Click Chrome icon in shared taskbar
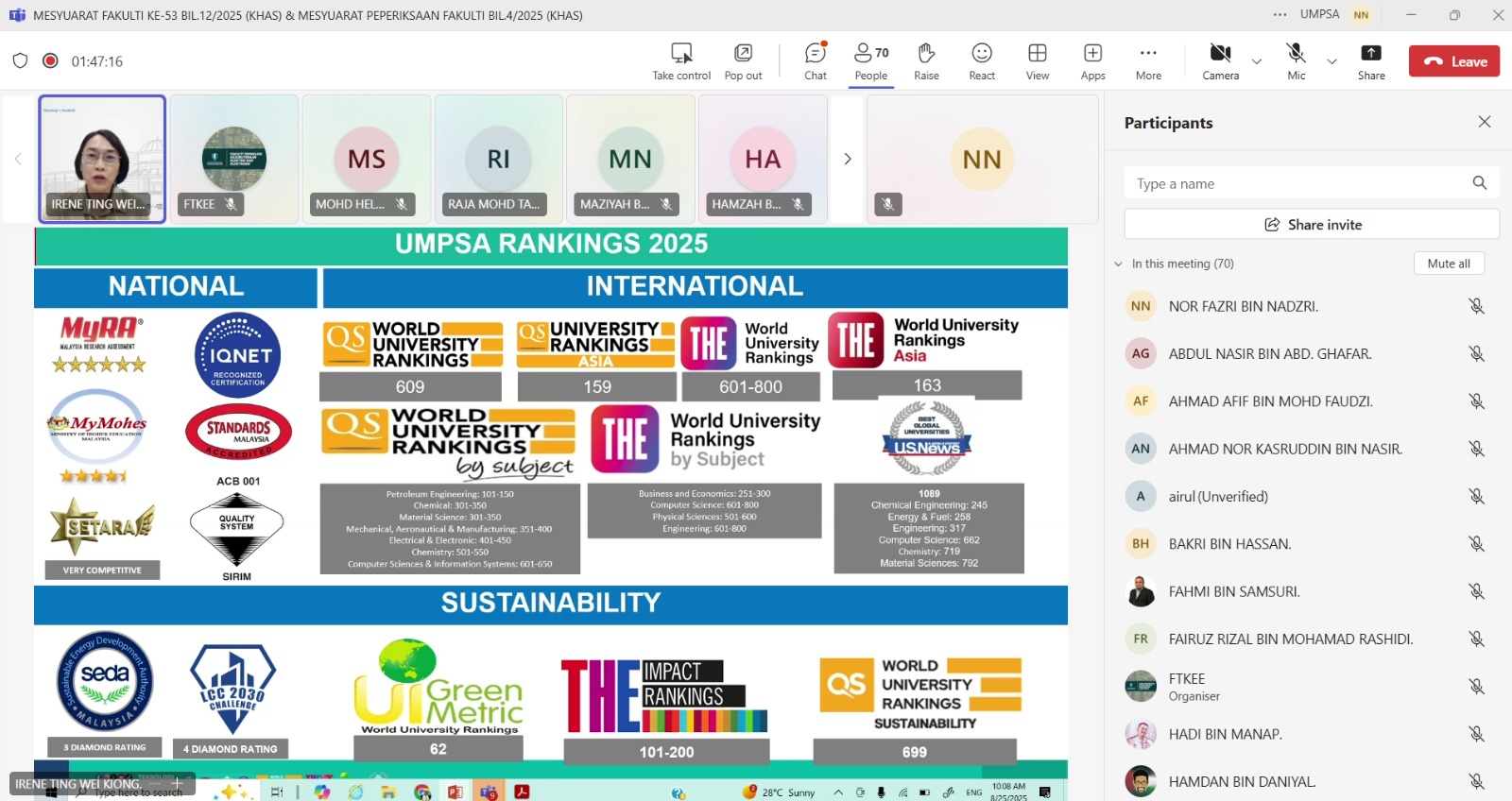This screenshot has width=1512, height=801. tap(421, 792)
